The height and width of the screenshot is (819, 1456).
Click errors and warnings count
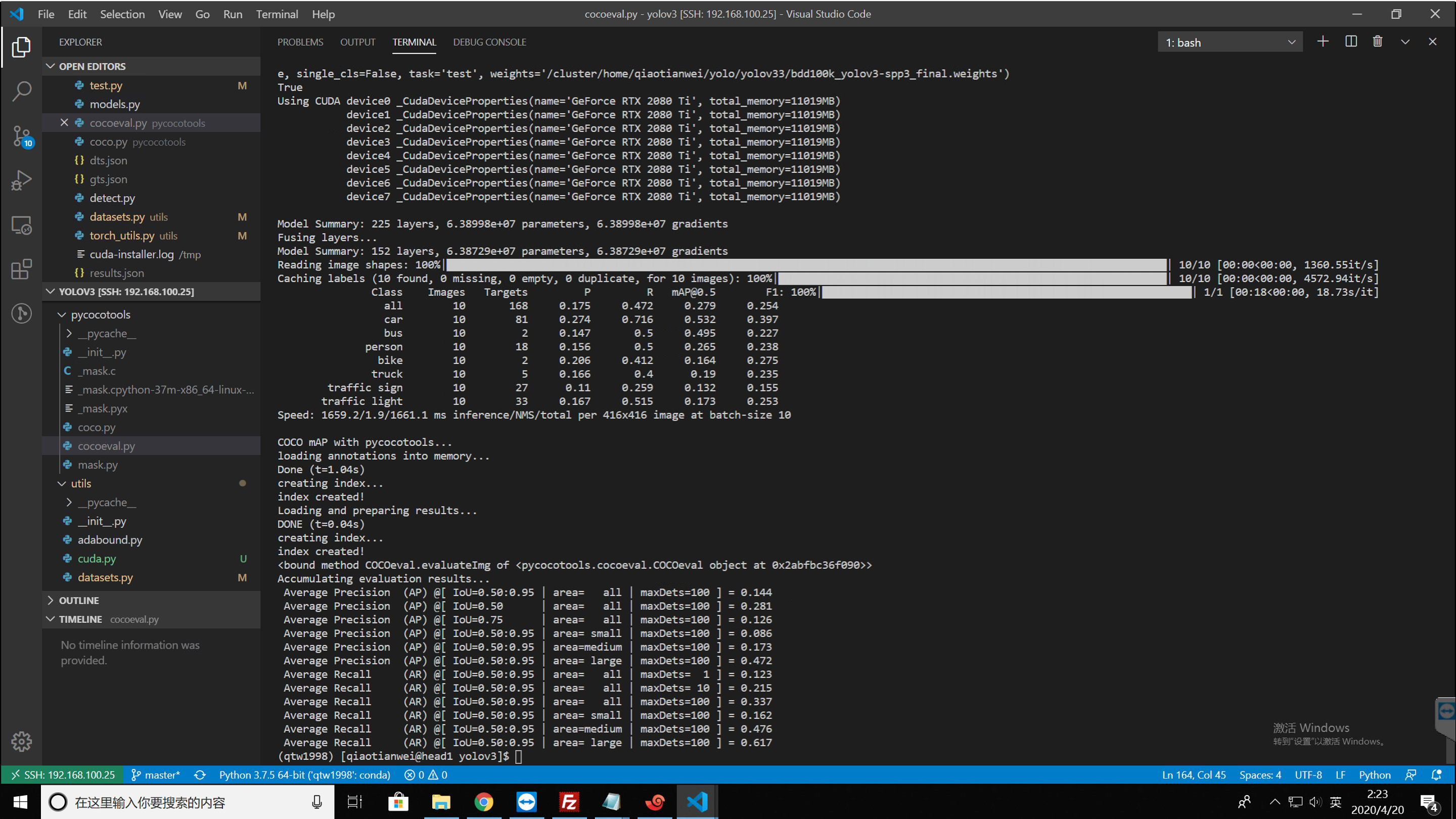(x=426, y=775)
